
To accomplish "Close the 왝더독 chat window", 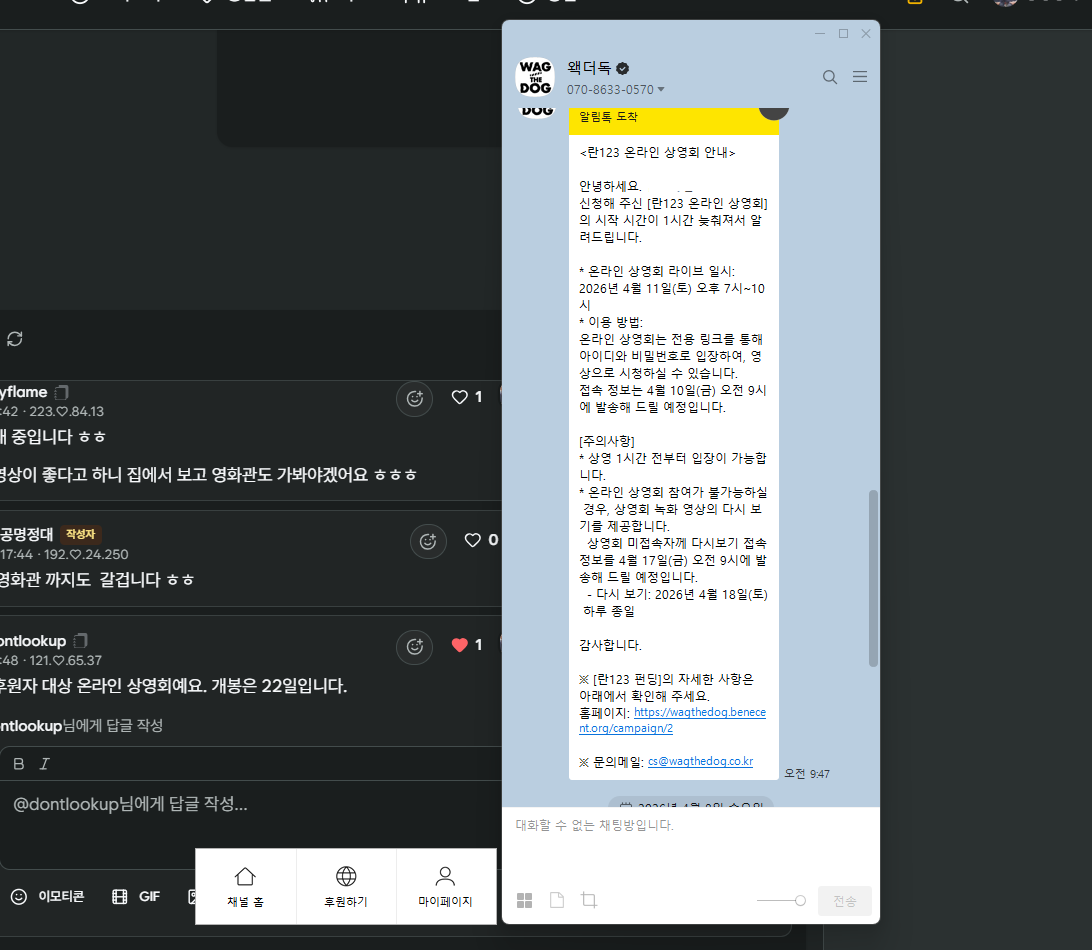I will (x=866, y=33).
